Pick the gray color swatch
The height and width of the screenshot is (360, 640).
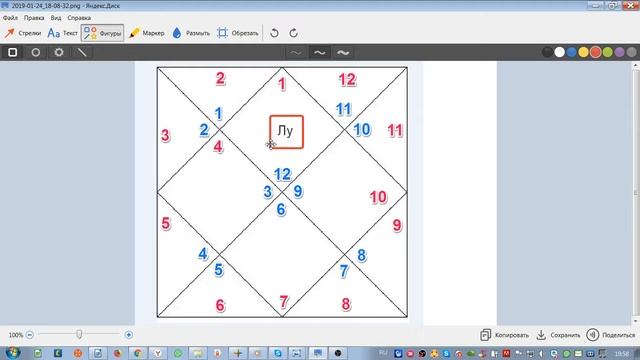click(631, 52)
